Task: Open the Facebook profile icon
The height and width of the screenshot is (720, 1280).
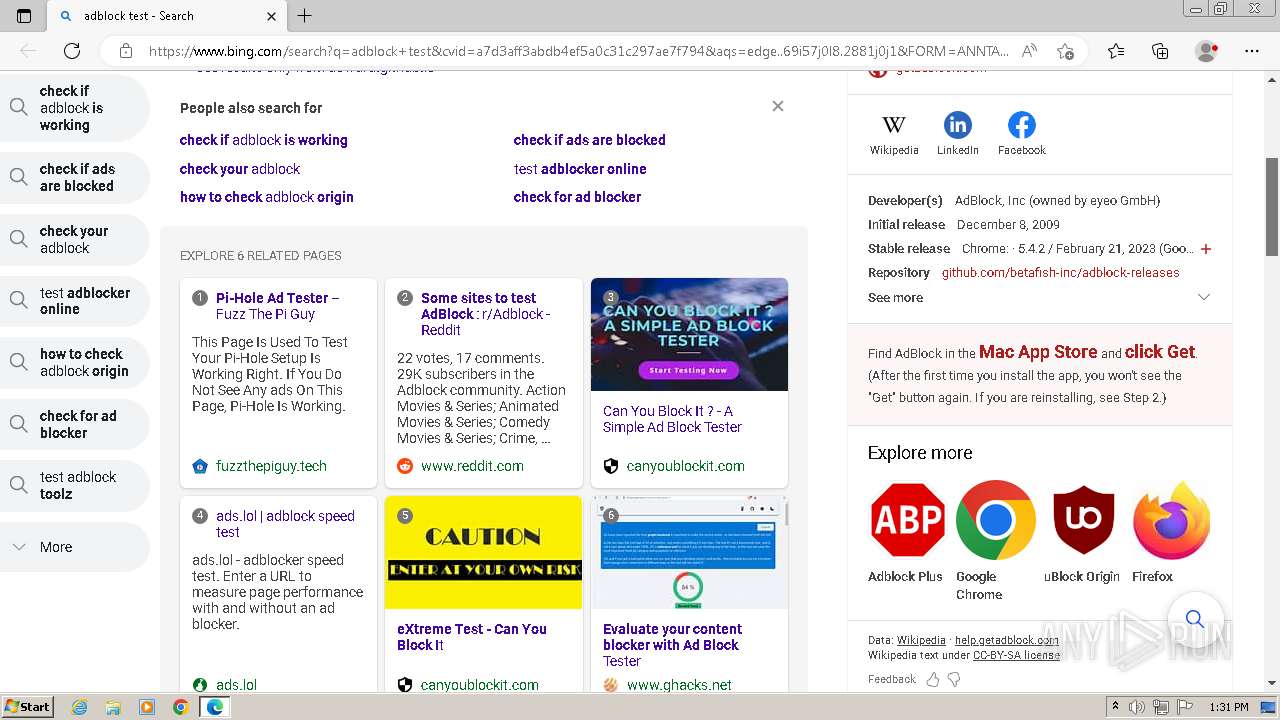Action: [1021, 125]
